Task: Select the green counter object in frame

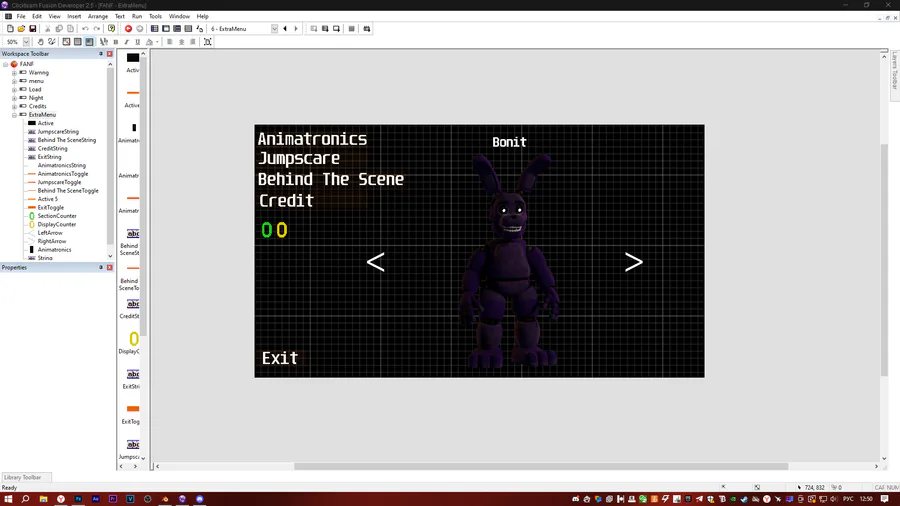Action: tap(266, 230)
